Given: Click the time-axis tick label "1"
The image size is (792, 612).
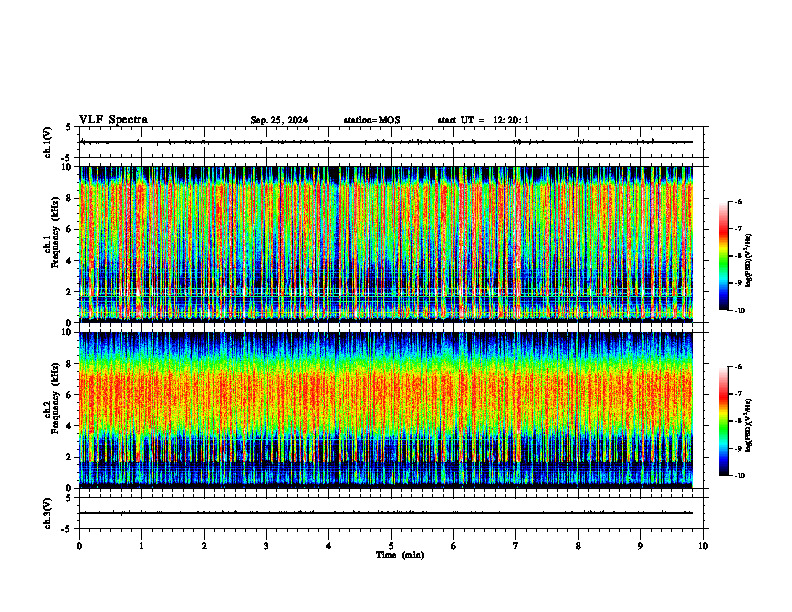Looking at the screenshot, I should 142,546.
